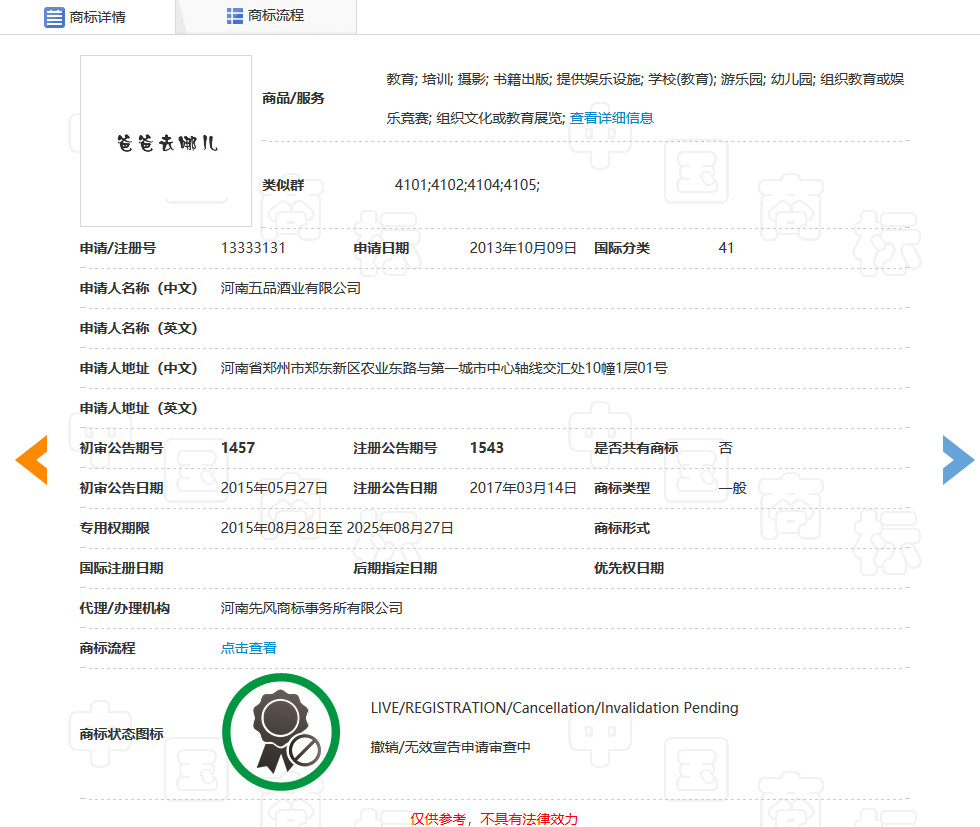Click the 商标状态图标 label
The height and width of the screenshot is (827, 980).
[x=121, y=734]
